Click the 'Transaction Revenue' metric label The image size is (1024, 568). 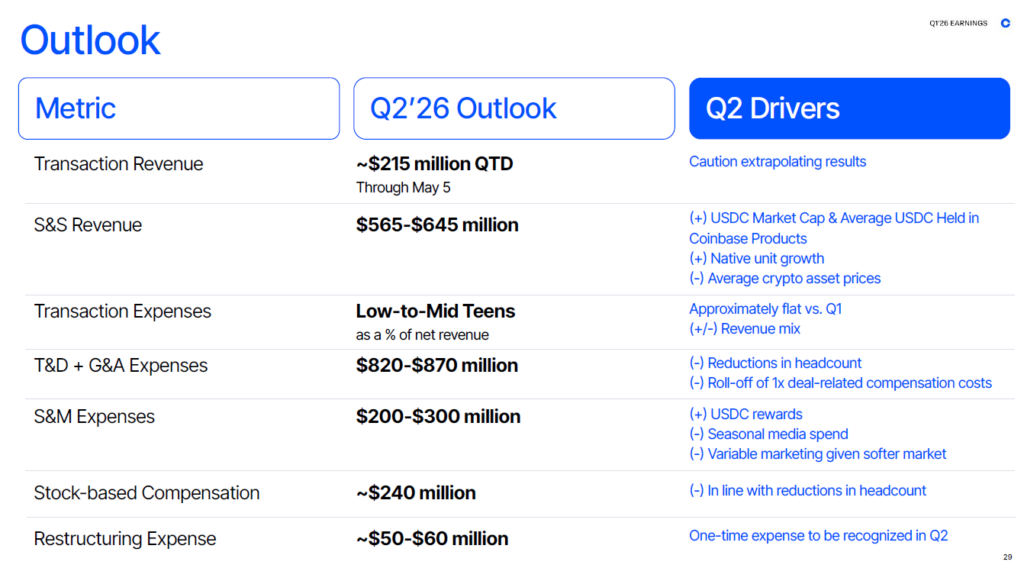coord(118,164)
